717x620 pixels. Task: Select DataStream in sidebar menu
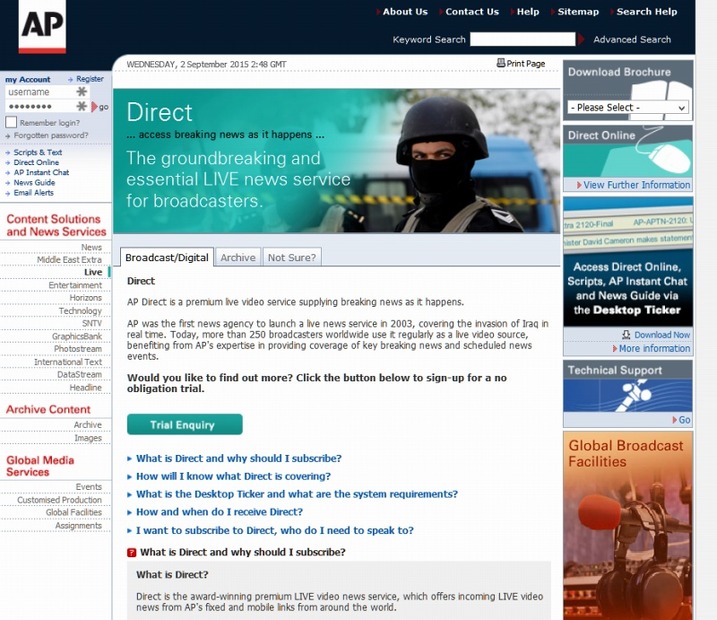click(x=80, y=374)
